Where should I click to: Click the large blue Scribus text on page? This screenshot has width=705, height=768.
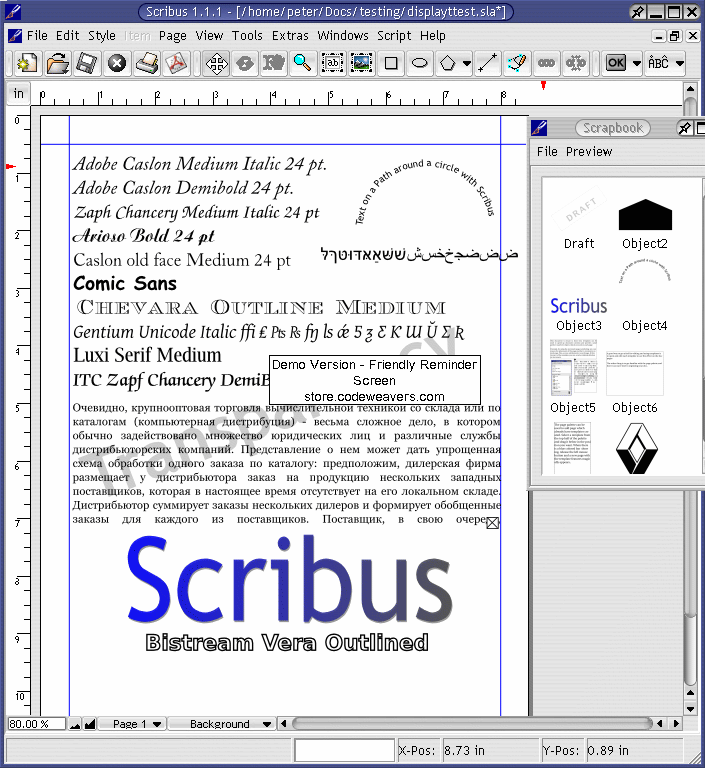pos(290,579)
